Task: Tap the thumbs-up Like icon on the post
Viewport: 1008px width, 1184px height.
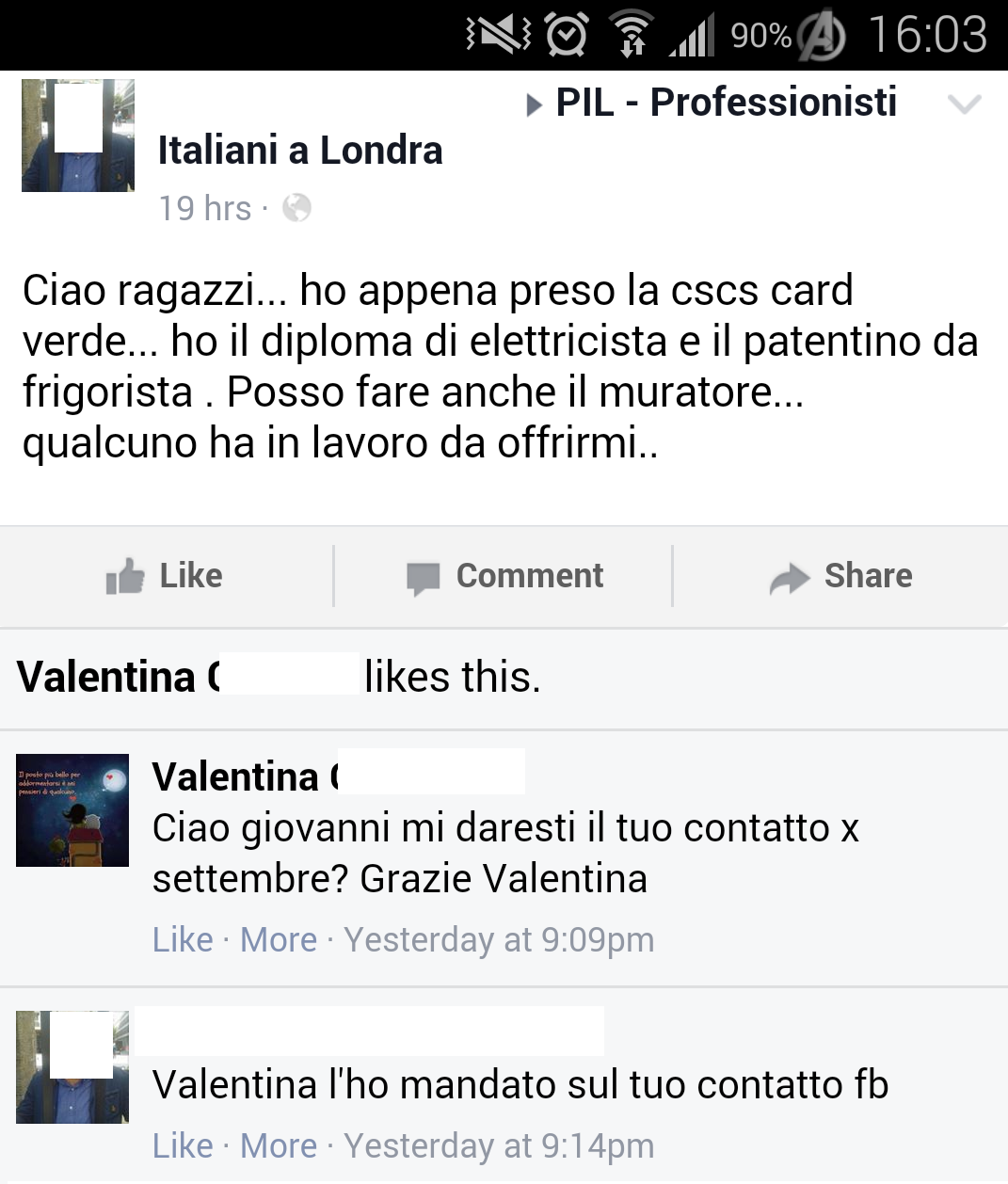Action: click(125, 576)
